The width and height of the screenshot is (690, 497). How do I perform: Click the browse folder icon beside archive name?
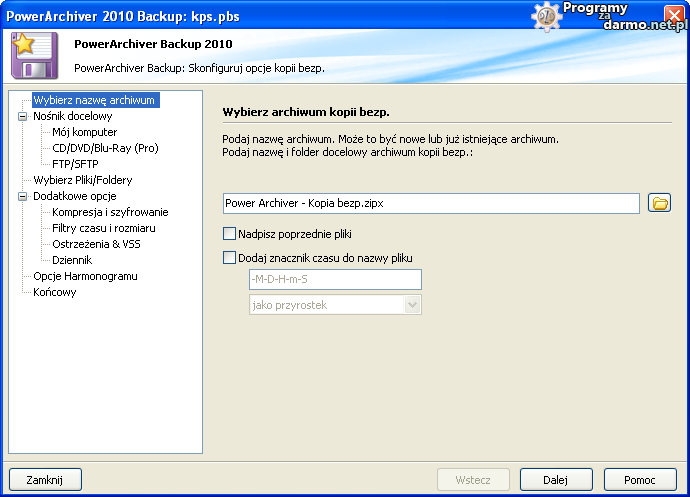(x=659, y=203)
